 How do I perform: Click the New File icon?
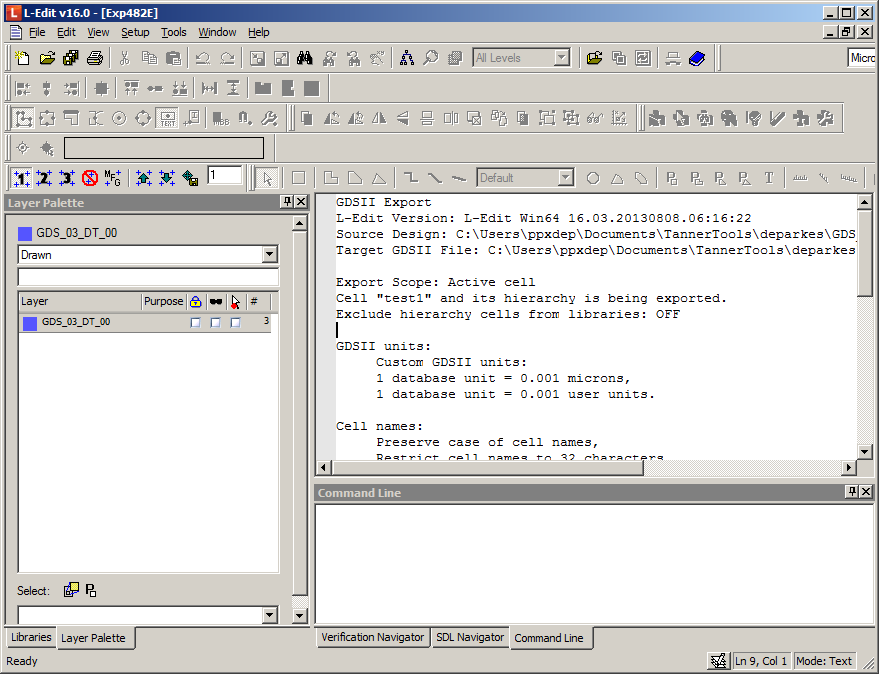click(x=22, y=58)
